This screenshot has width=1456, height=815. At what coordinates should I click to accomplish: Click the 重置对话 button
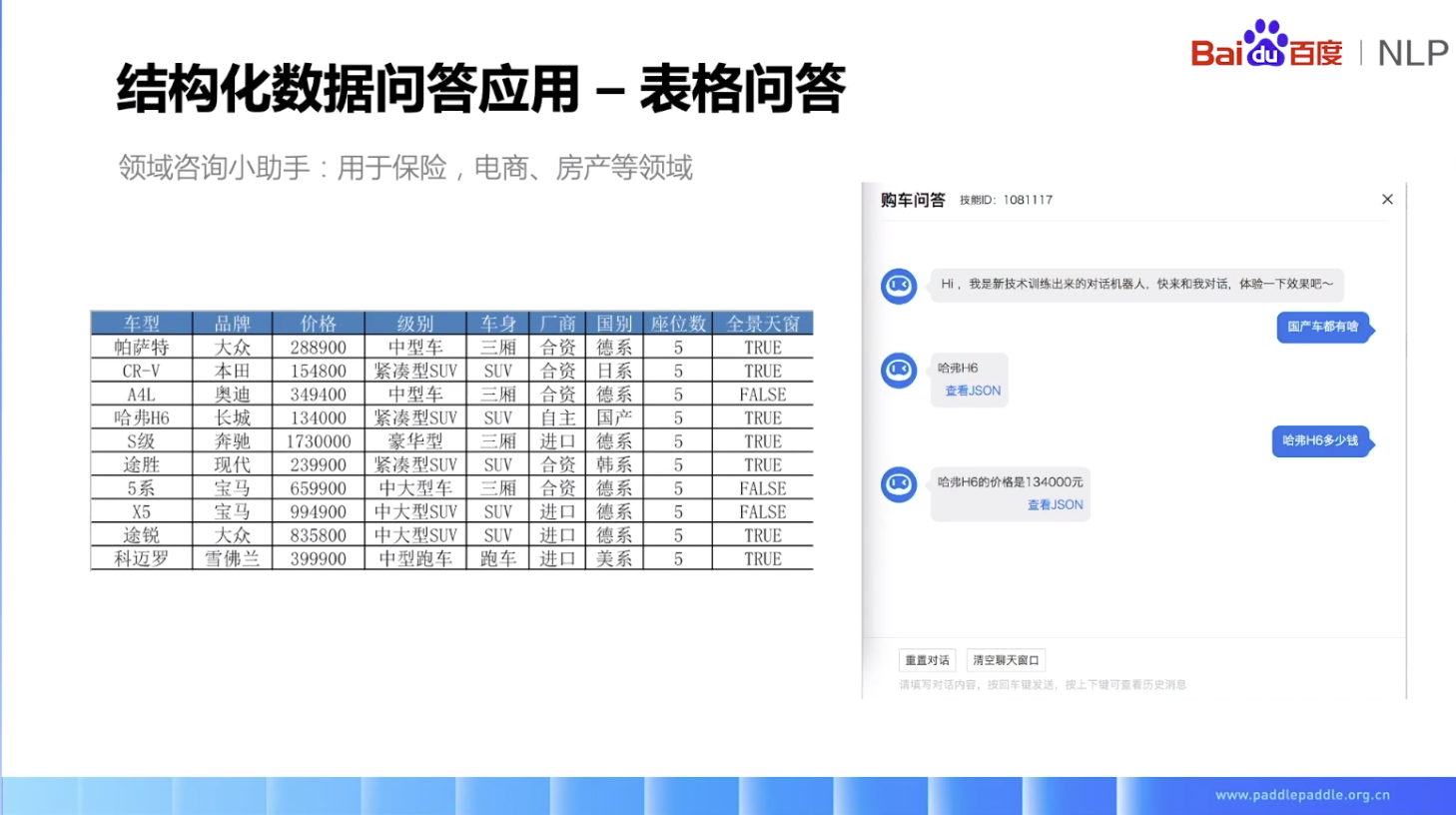927,660
